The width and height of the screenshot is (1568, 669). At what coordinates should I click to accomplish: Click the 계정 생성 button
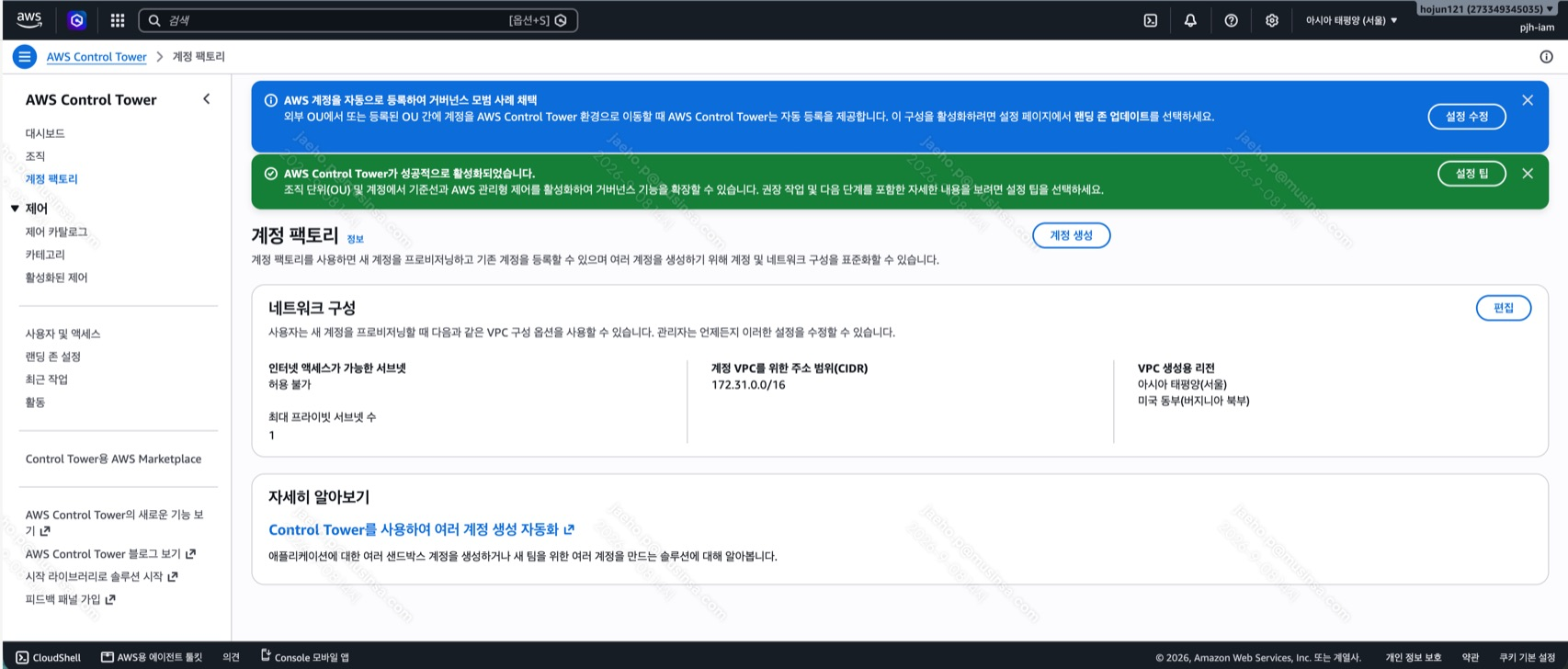pyautogui.click(x=1071, y=235)
